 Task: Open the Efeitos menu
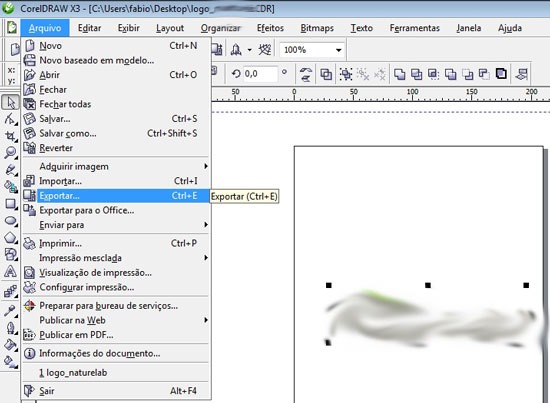tap(270, 28)
